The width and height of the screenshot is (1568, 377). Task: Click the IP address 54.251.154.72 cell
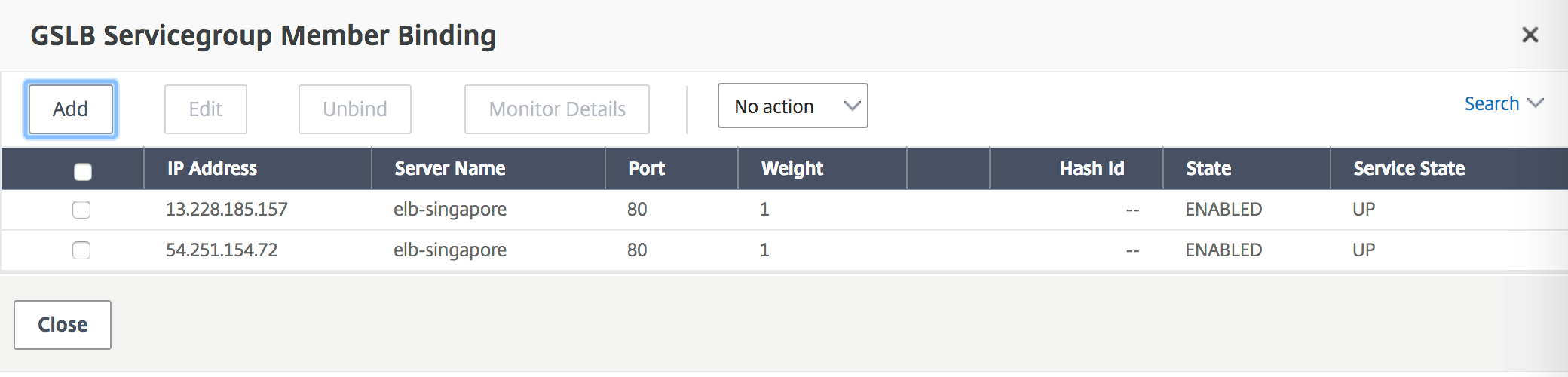click(222, 250)
